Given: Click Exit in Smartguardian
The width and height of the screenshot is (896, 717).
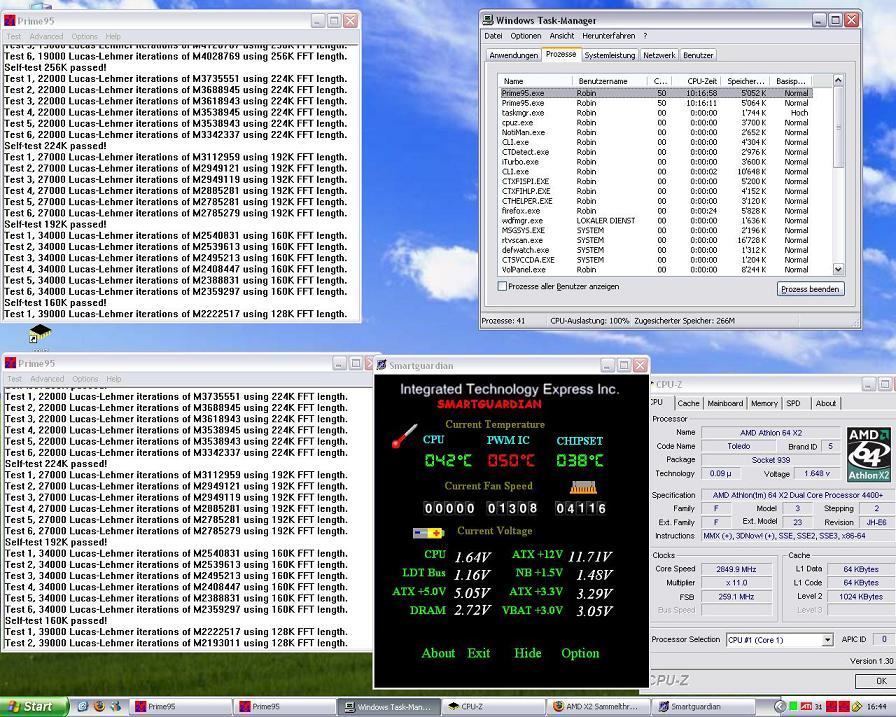Looking at the screenshot, I should pos(478,654).
